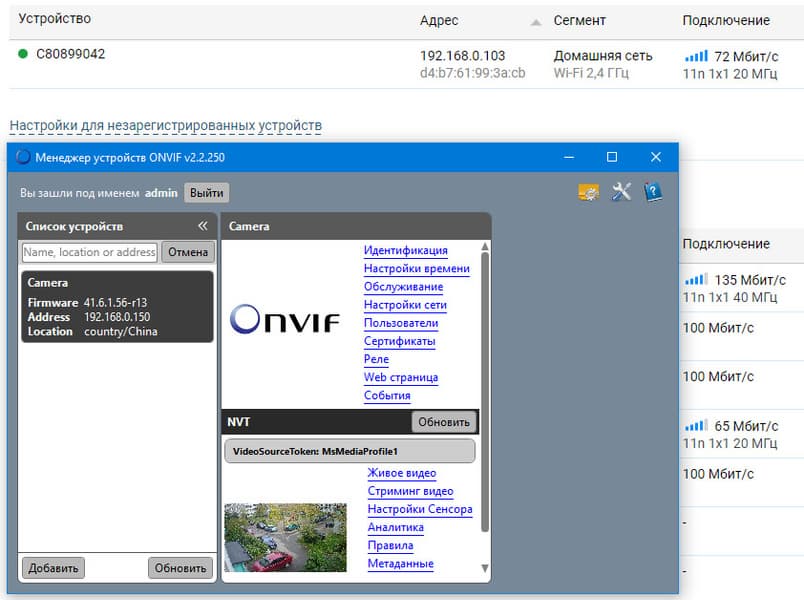This screenshot has width=804, height=600.
Task: Open the Настройки сети link
Action: pyautogui.click(x=405, y=305)
